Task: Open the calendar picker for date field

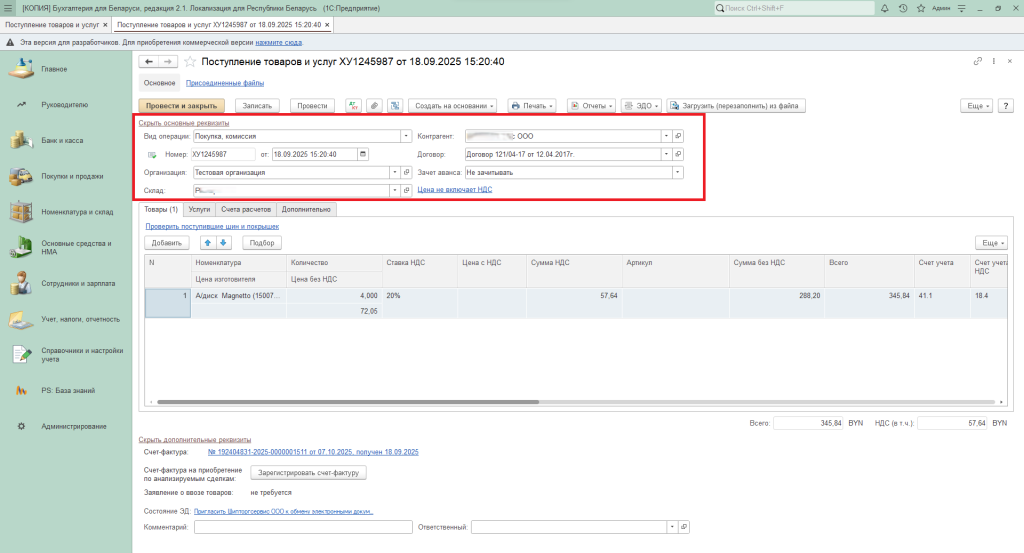Action: 362,154
